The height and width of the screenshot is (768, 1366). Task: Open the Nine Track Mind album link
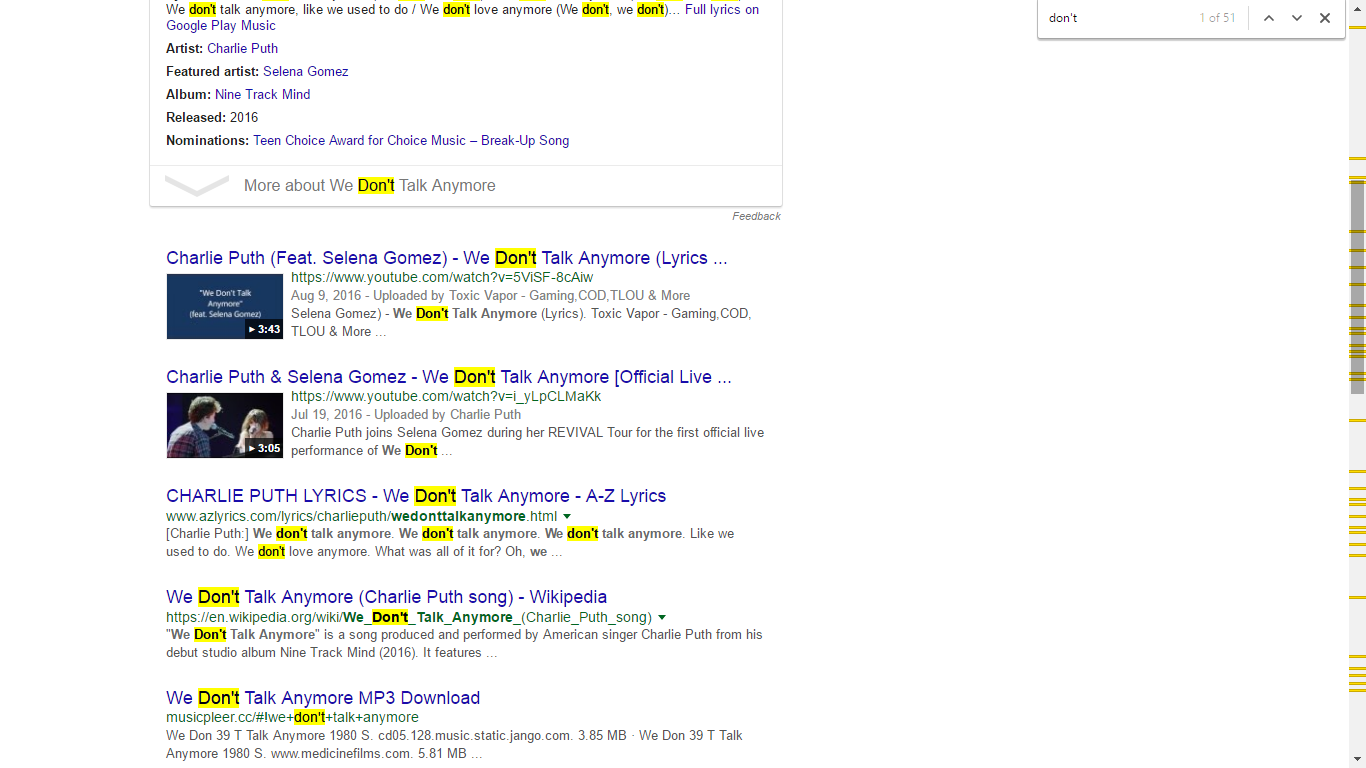pyautogui.click(x=262, y=95)
